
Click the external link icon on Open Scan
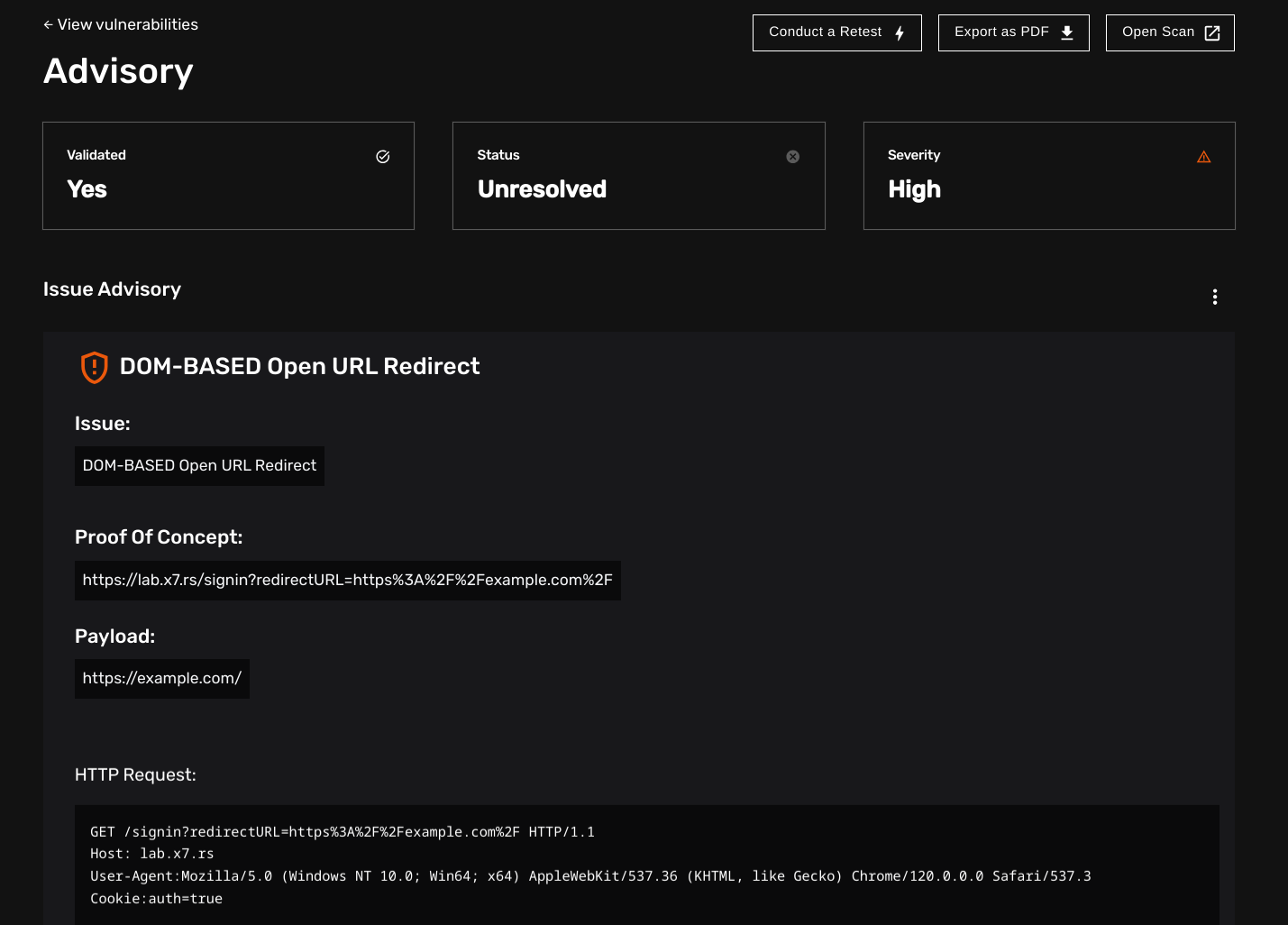[x=1210, y=32]
